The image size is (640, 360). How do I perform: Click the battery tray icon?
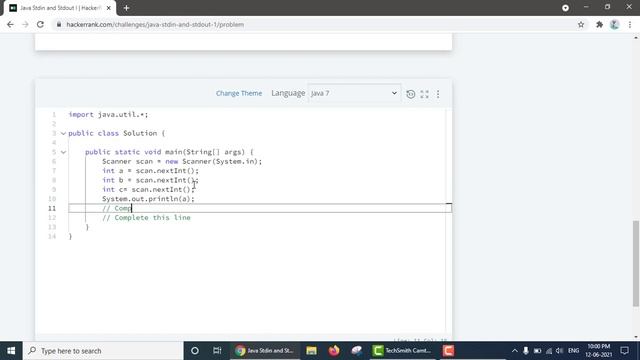click(537, 351)
